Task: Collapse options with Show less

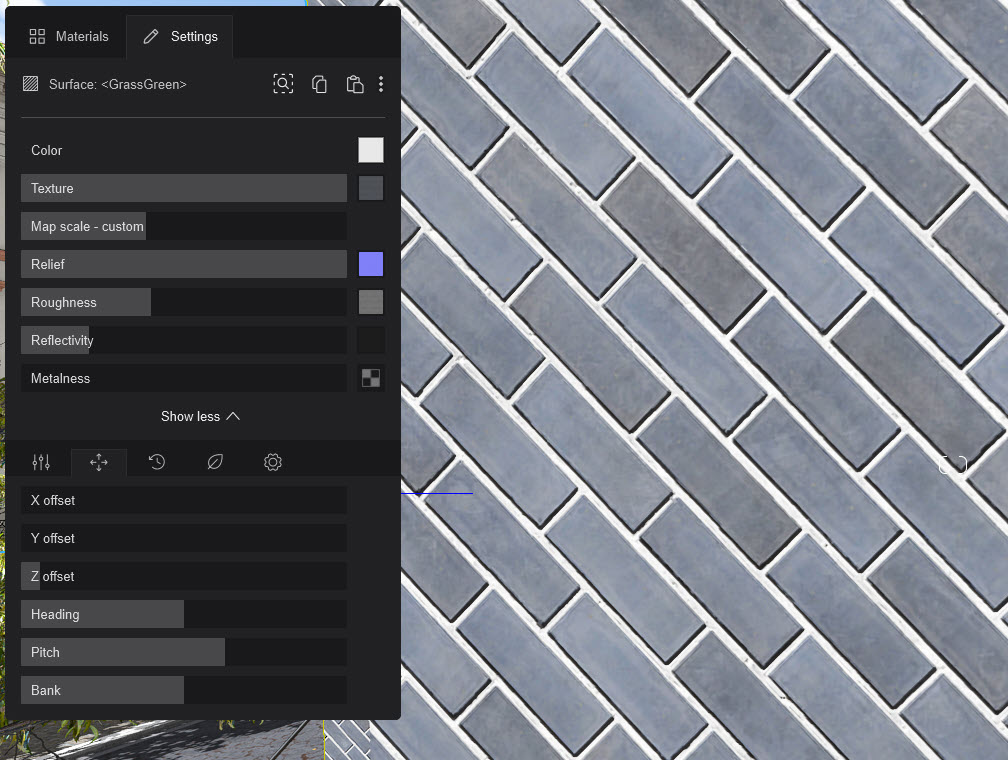Action: coord(200,416)
